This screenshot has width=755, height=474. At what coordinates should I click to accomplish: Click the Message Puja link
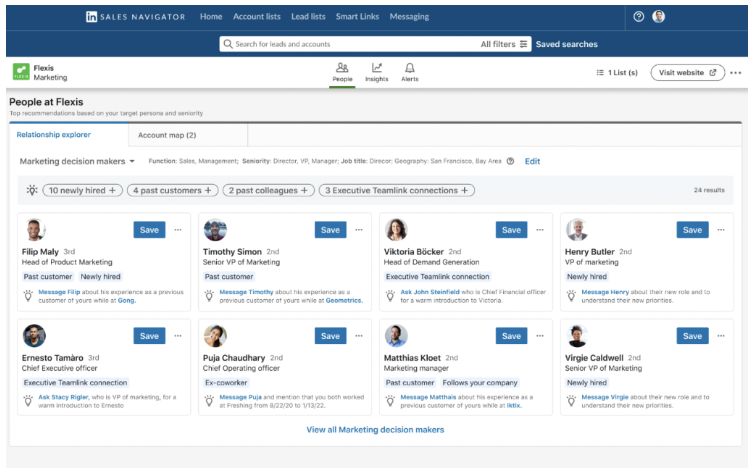click(x=240, y=397)
